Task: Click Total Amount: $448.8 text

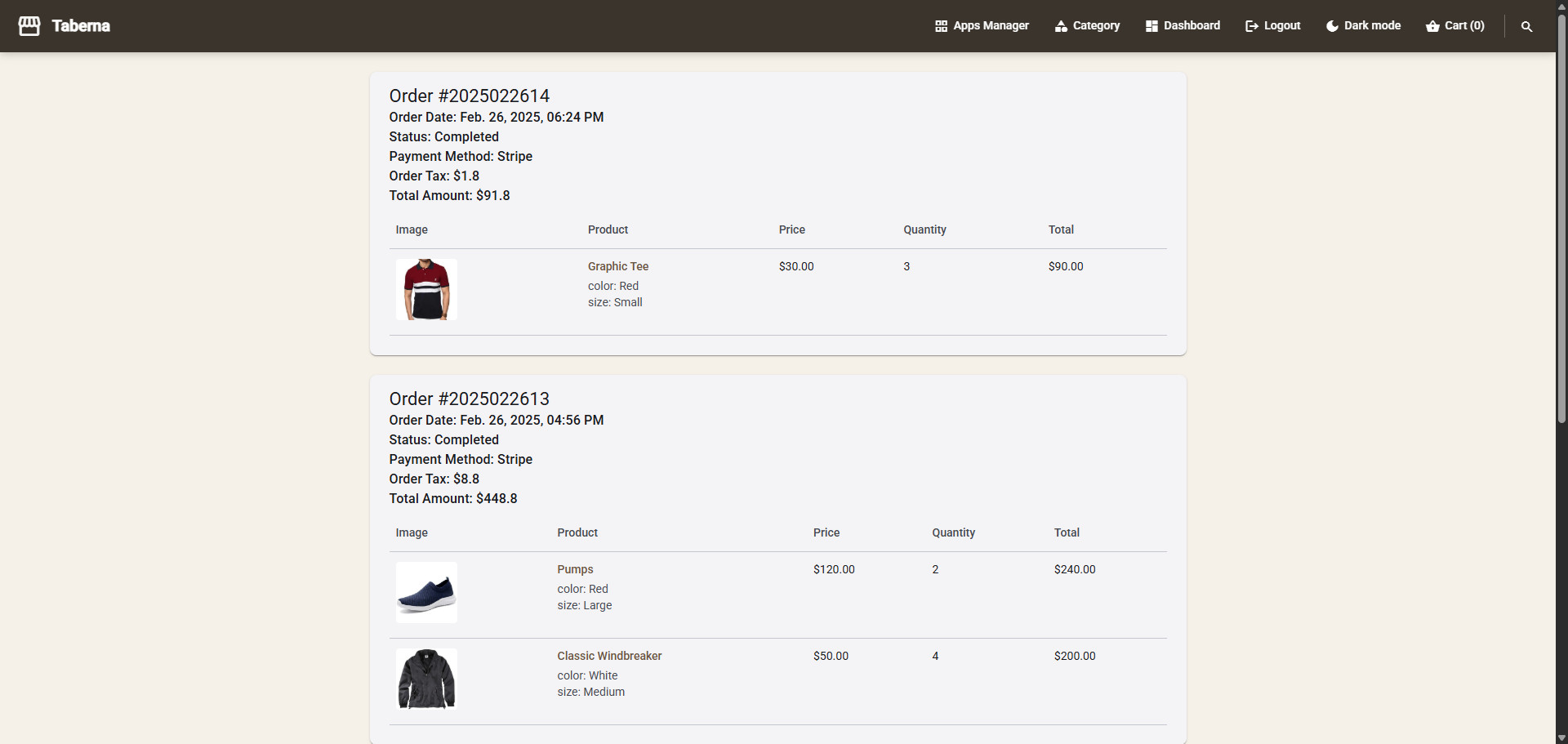Action: pyautogui.click(x=453, y=498)
